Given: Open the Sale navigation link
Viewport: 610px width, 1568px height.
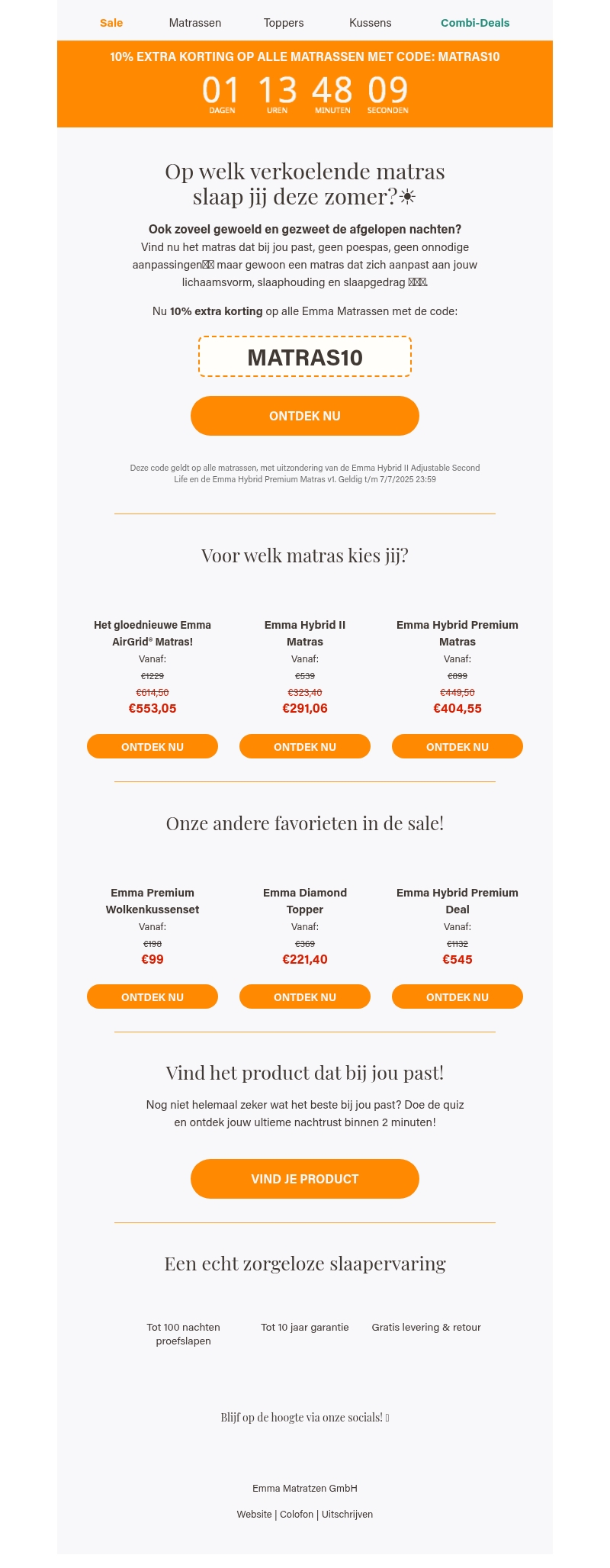Looking at the screenshot, I should click(111, 23).
